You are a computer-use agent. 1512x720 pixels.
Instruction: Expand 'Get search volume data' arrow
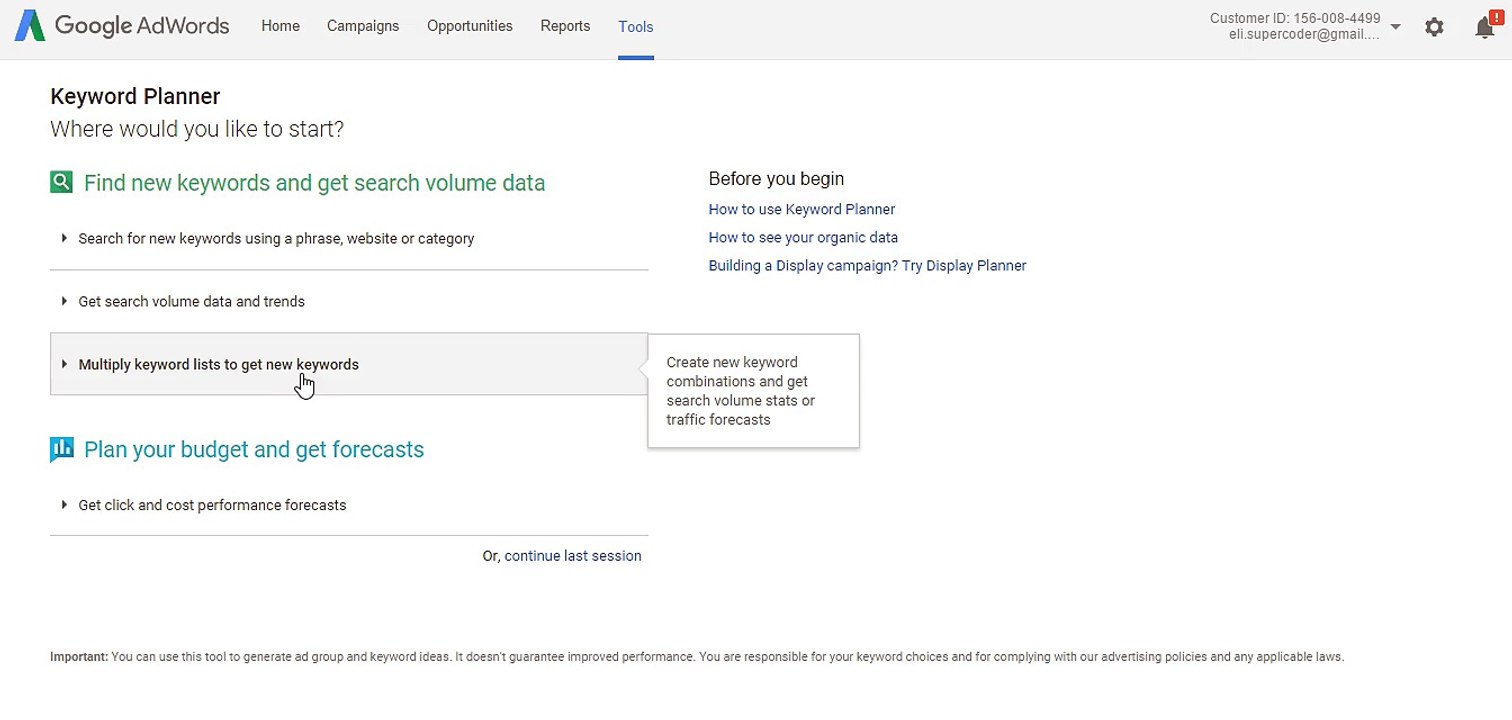(x=64, y=301)
